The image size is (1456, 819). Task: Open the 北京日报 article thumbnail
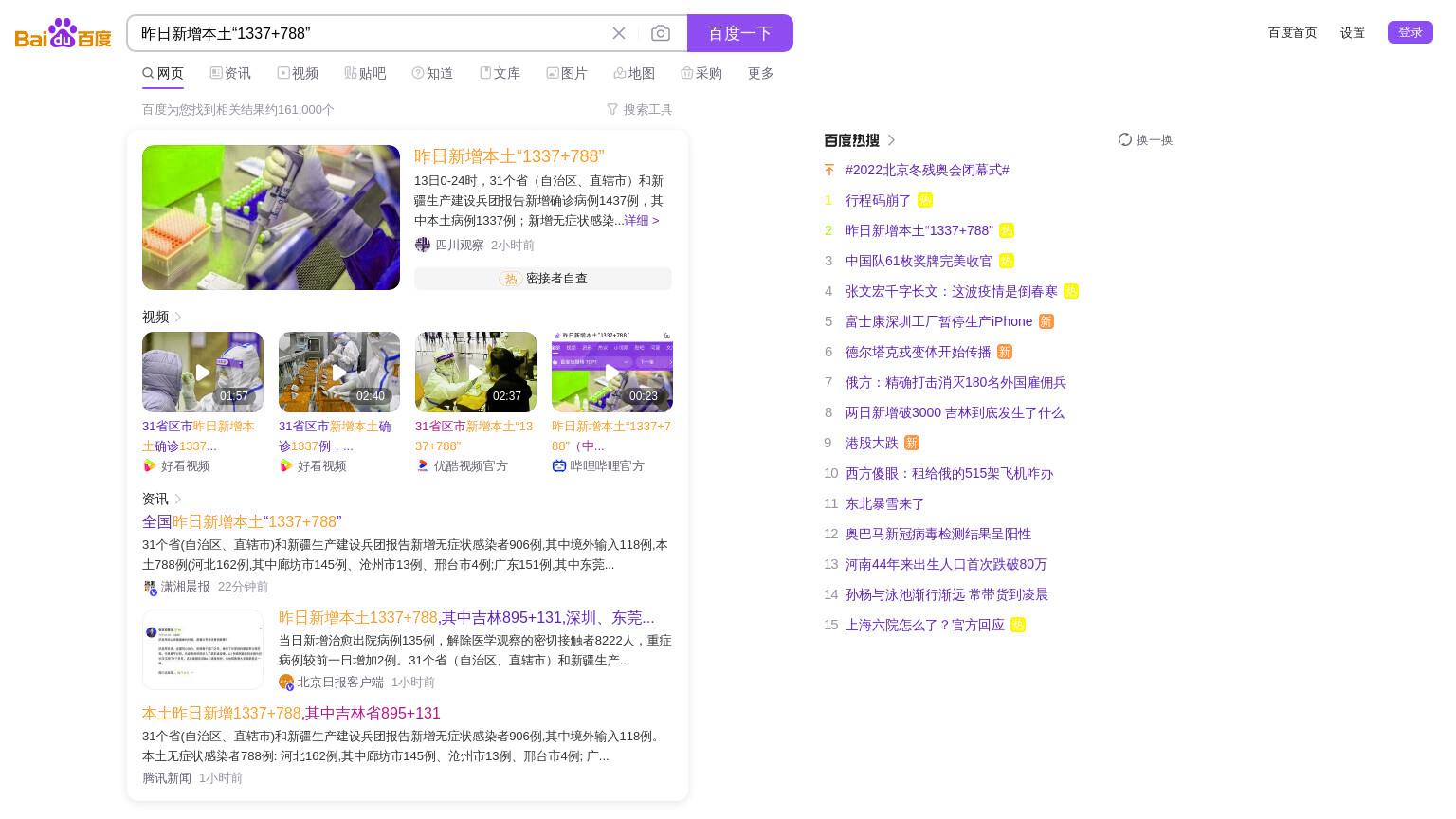coord(203,649)
